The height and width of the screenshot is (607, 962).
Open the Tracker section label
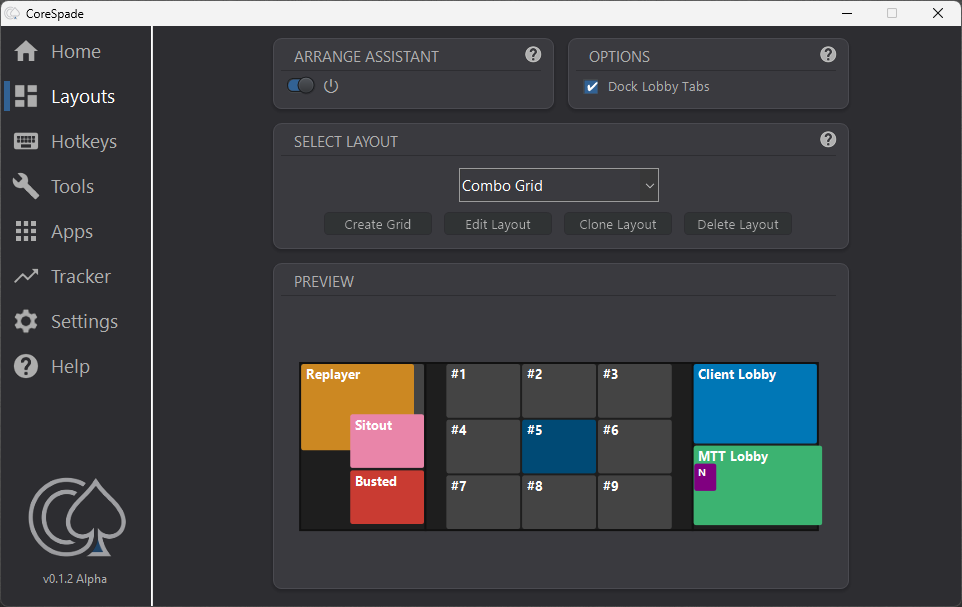pyautogui.click(x=81, y=276)
